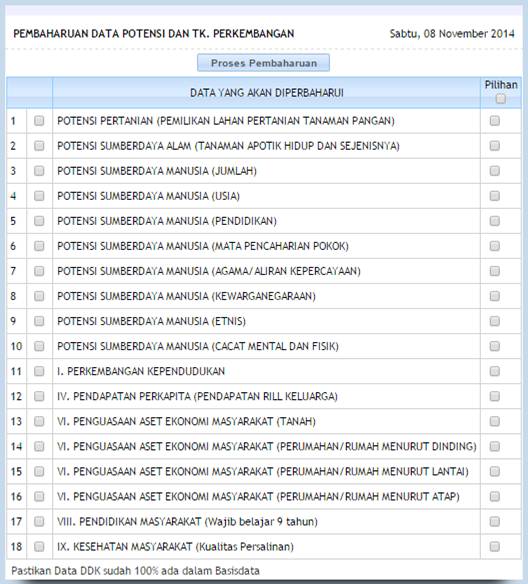Image resolution: width=528 pixels, height=584 pixels.
Task: Select right checkbox for Rumah Menurut Lantai row
Action: click(494, 471)
